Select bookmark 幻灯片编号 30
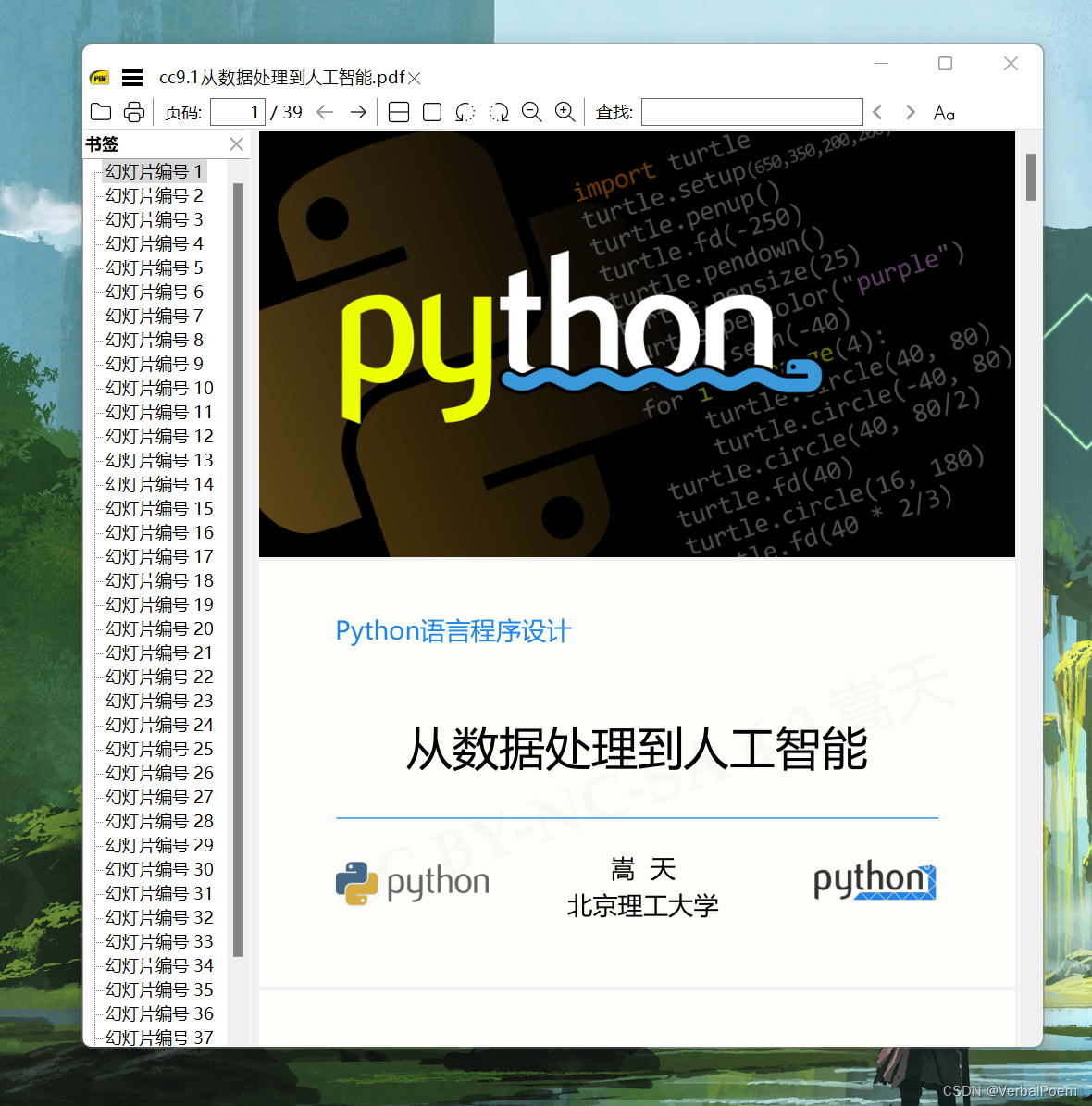 [159, 869]
